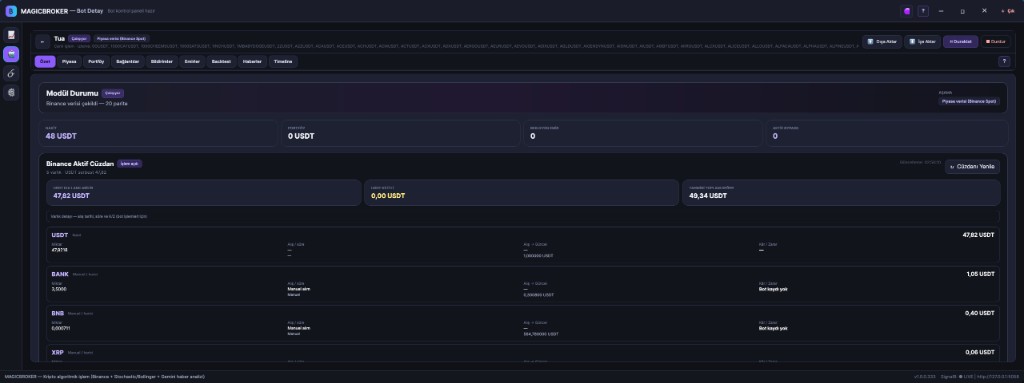1024x383 pixels.
Task: Click the 0,06 USDT value in XRP row
Action: point(980,352)
